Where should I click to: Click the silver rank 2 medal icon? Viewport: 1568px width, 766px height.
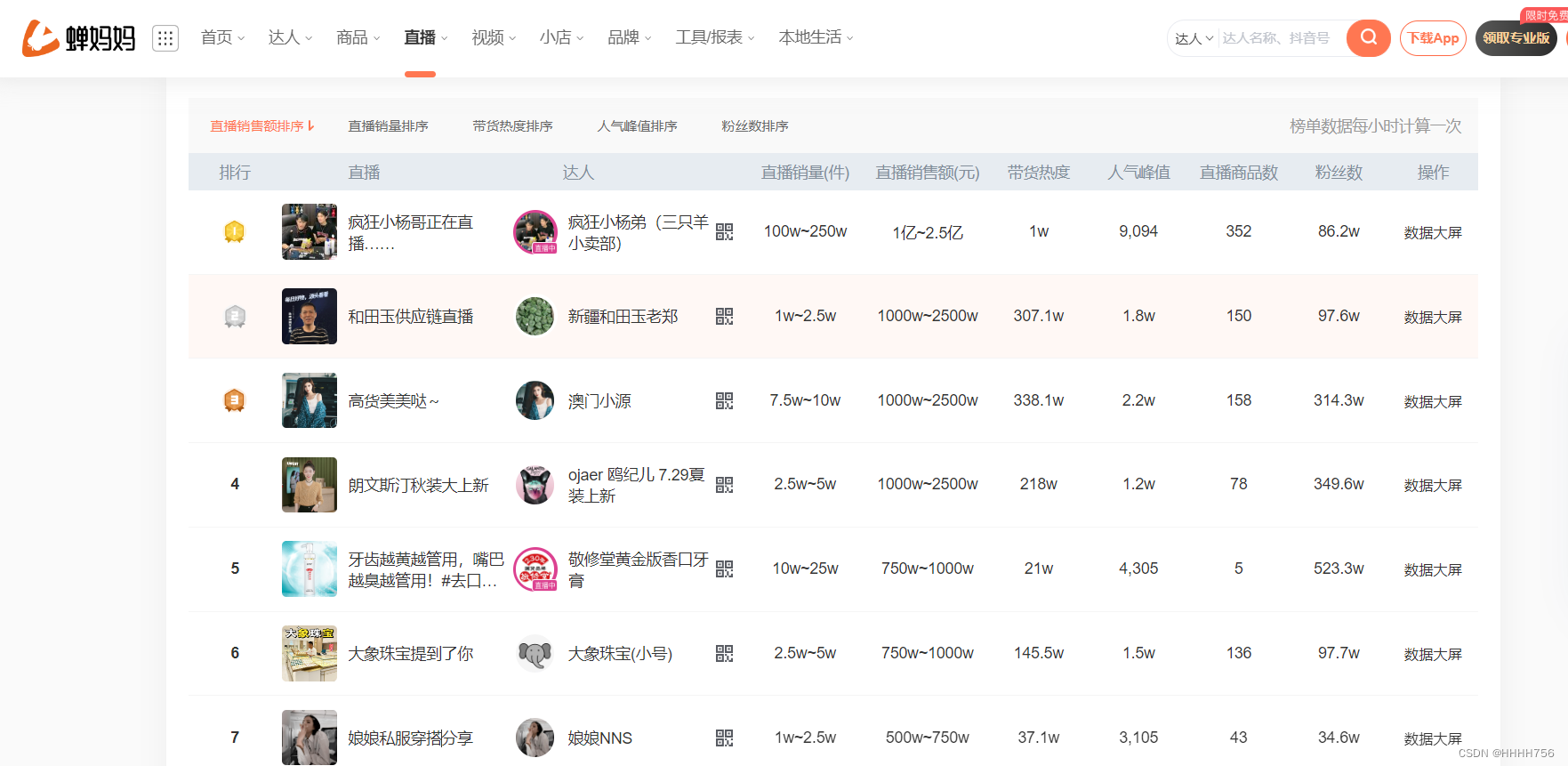[234, 317]
